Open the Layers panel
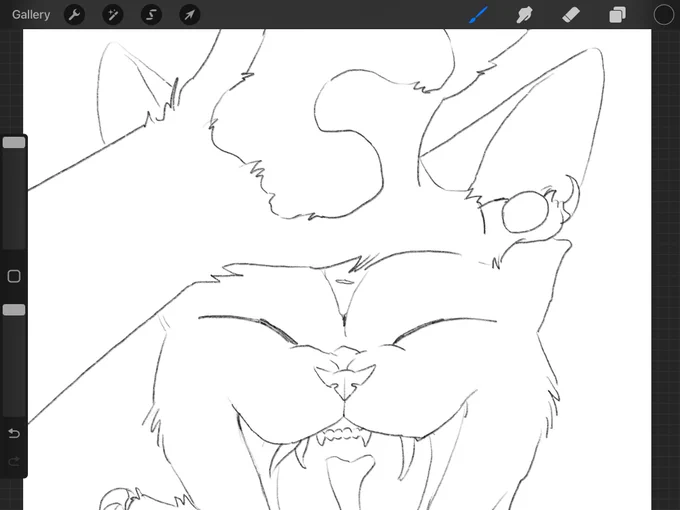Image resolution: width=680 pixels, height=510 pixels. (x=617, y=15)
